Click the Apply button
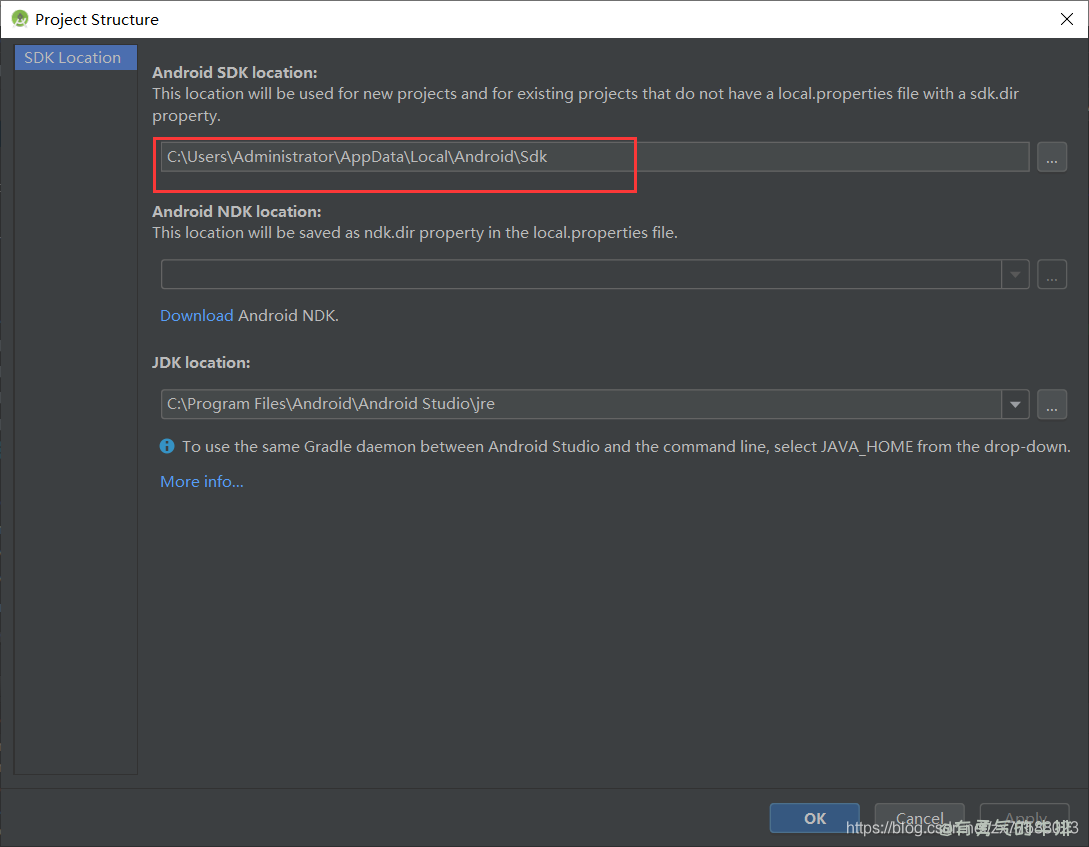This screenshot has width=1089, height=847. tap(1024, 818)
